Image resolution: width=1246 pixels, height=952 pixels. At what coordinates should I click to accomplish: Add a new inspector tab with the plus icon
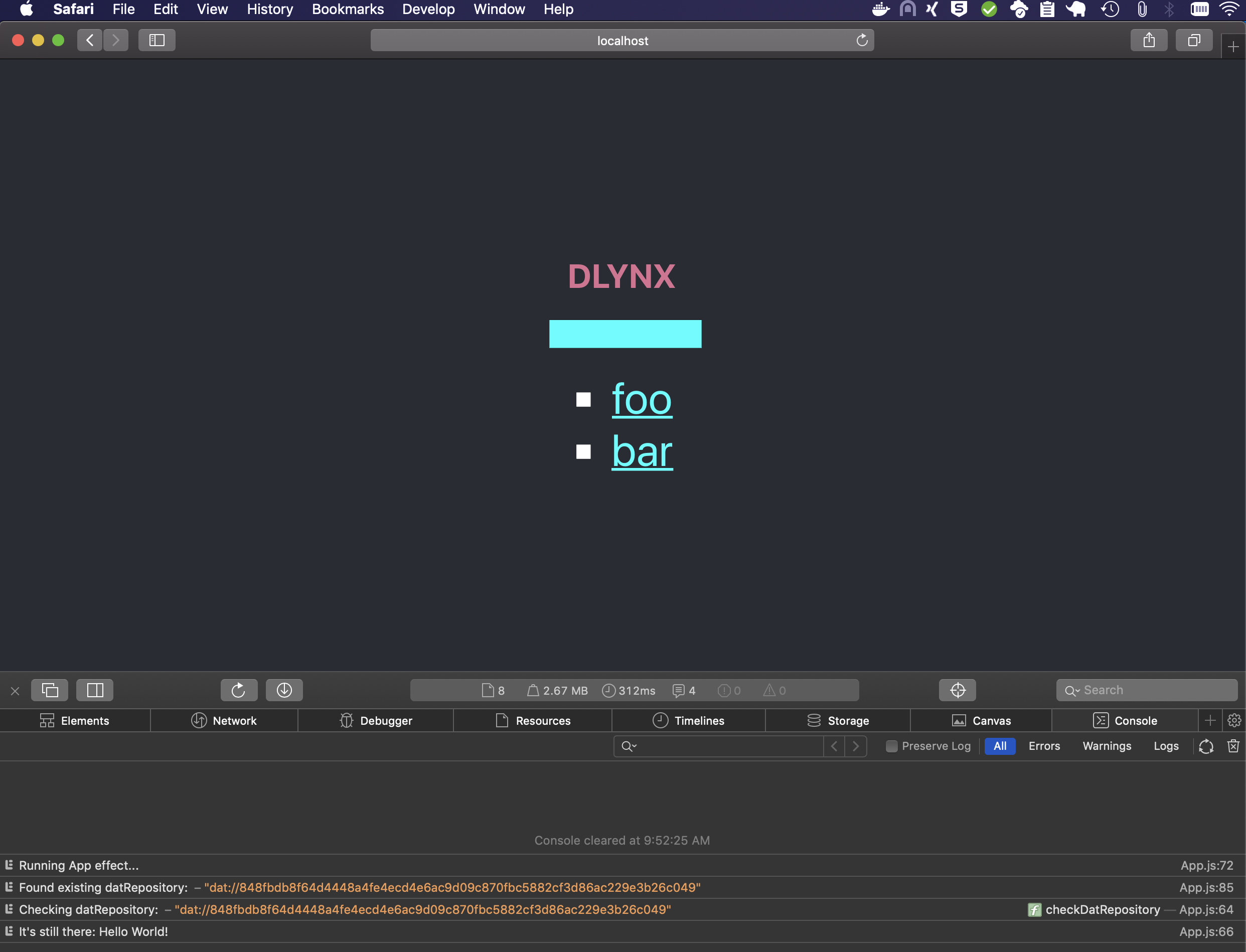1210,720
